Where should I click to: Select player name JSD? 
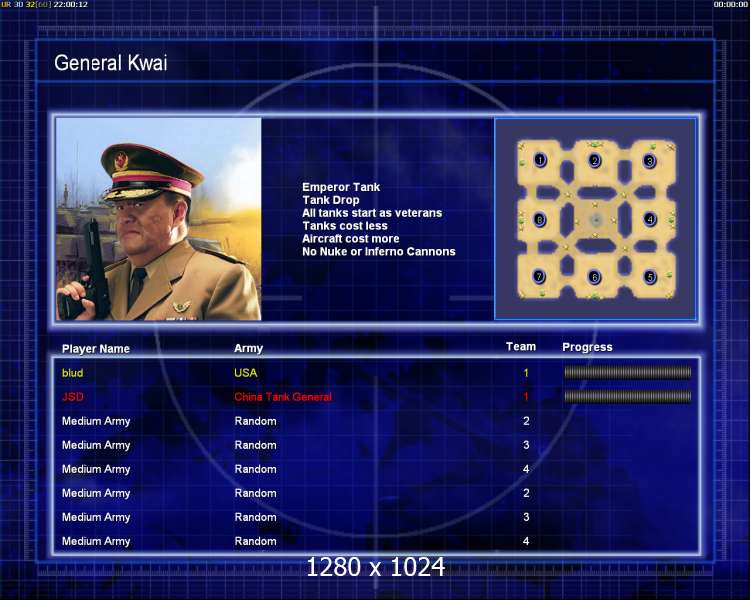tap(73, 397)
